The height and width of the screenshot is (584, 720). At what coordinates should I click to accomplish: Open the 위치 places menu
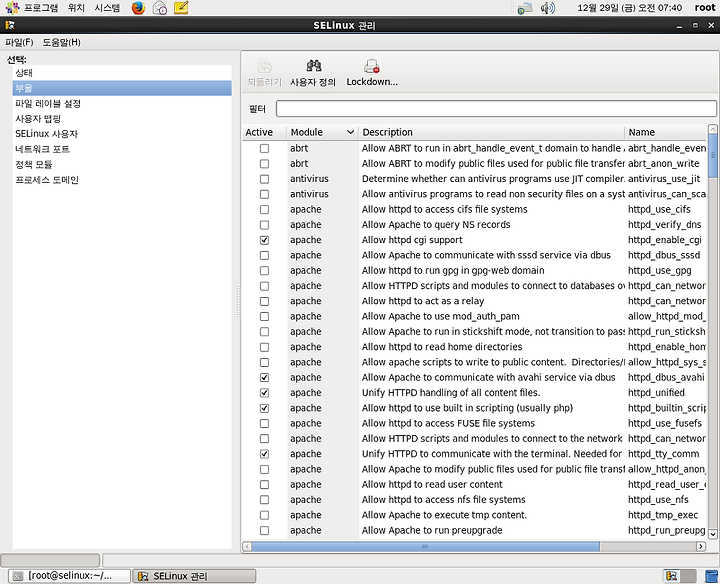point(76,8)
